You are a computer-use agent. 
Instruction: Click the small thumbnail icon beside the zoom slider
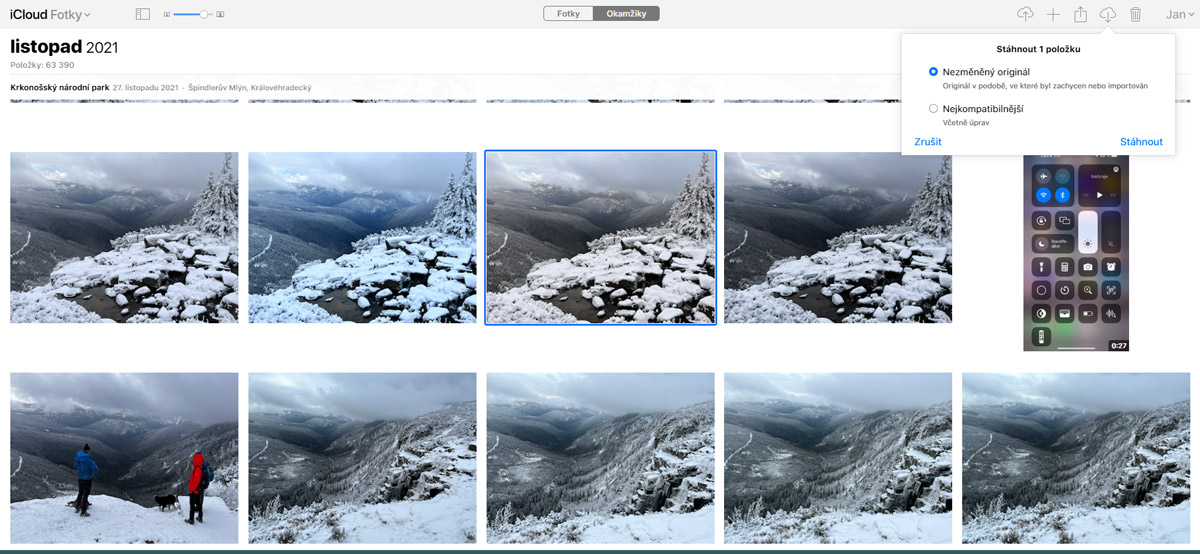(x=167, y=15)
